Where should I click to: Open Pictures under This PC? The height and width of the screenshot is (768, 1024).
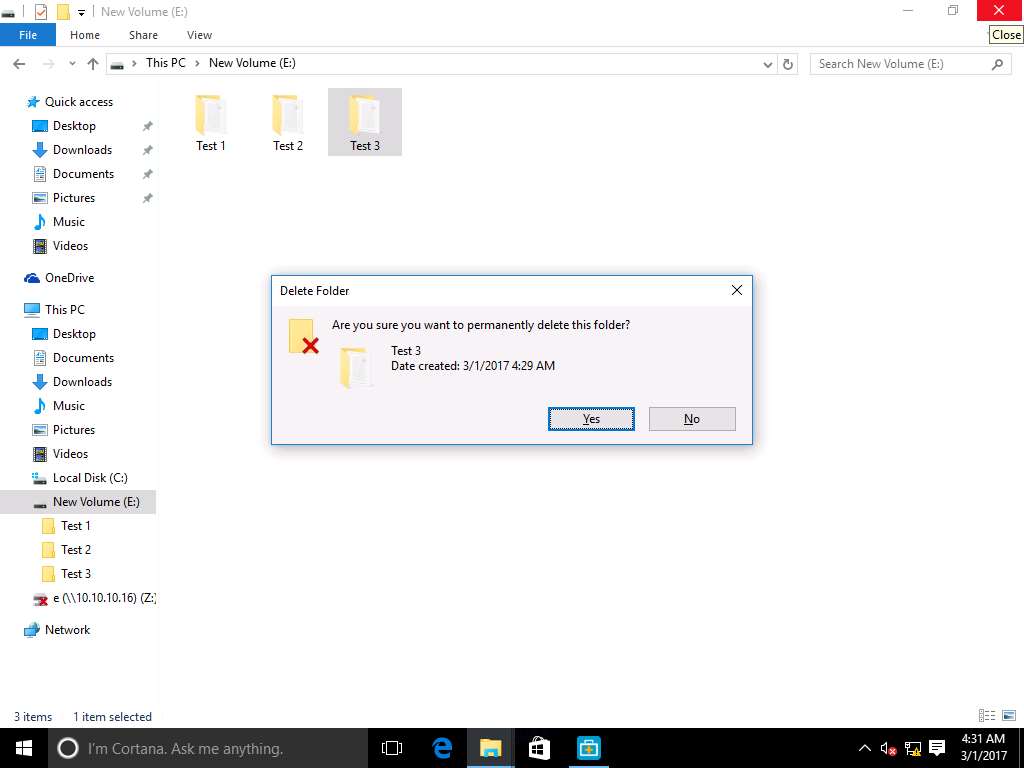tap(74, 430)
